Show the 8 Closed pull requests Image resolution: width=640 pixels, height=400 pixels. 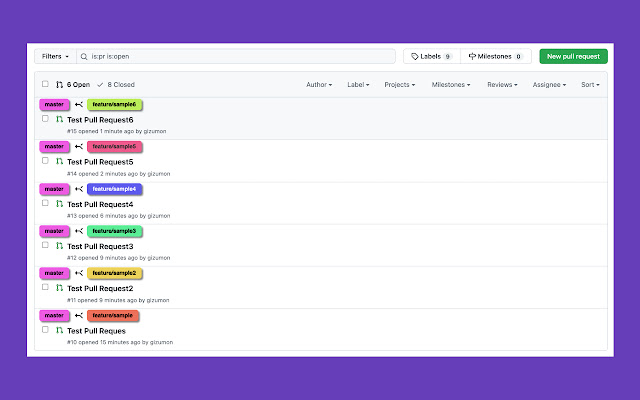point(116,84)
